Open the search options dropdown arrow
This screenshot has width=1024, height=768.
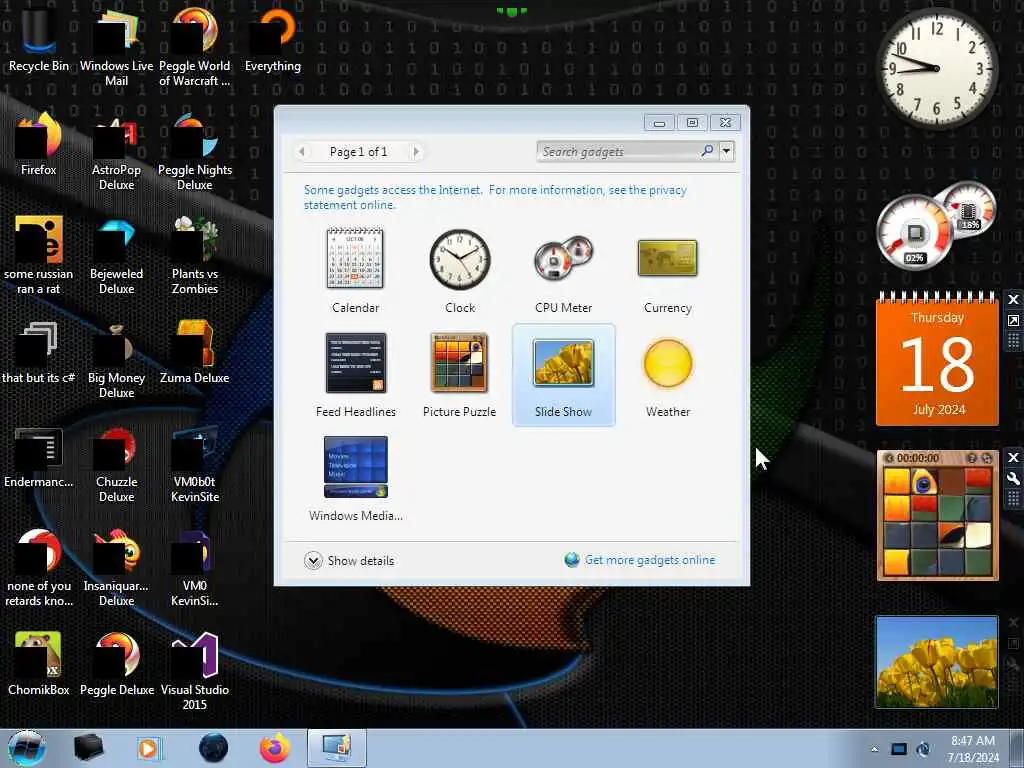click(x=726, y=152)
